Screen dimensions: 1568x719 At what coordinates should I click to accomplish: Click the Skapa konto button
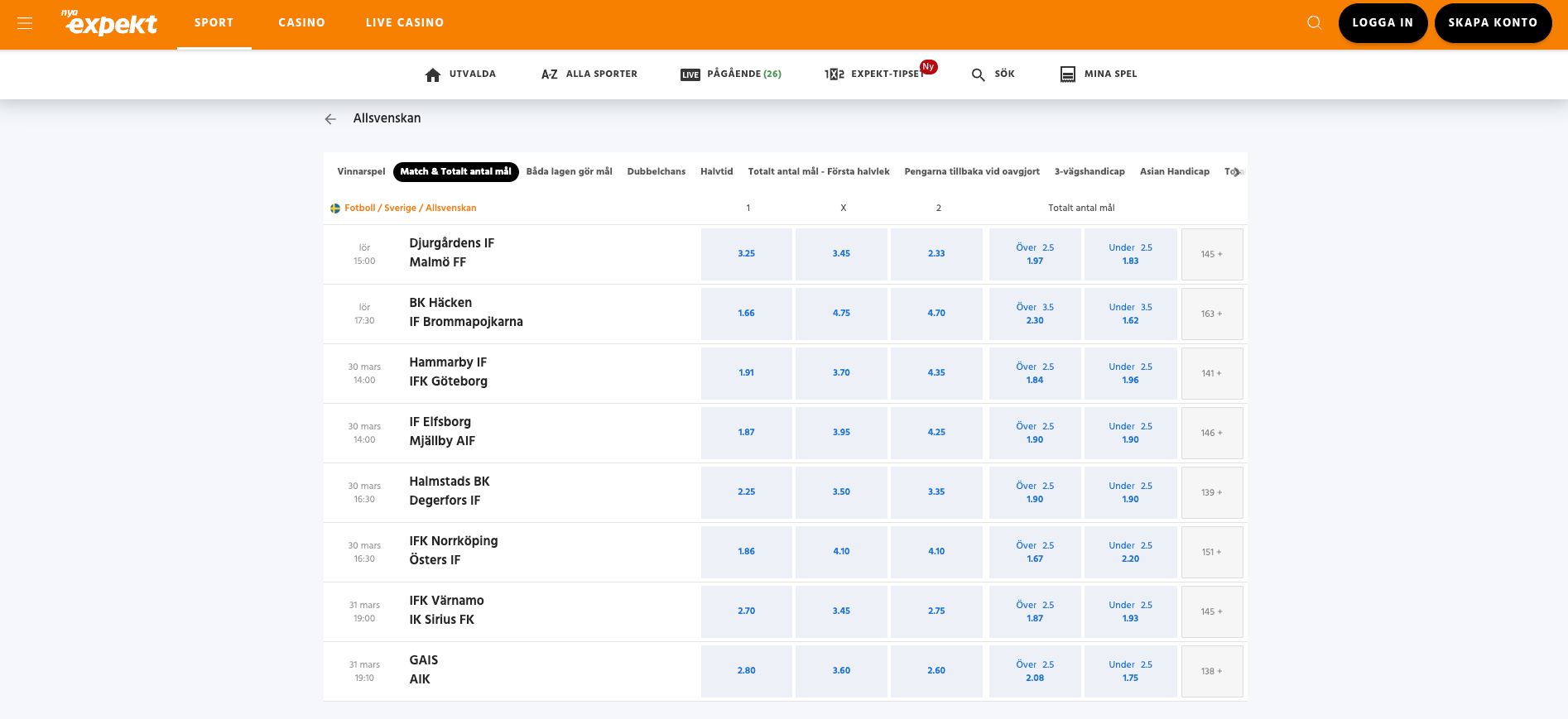(1493, 23)
